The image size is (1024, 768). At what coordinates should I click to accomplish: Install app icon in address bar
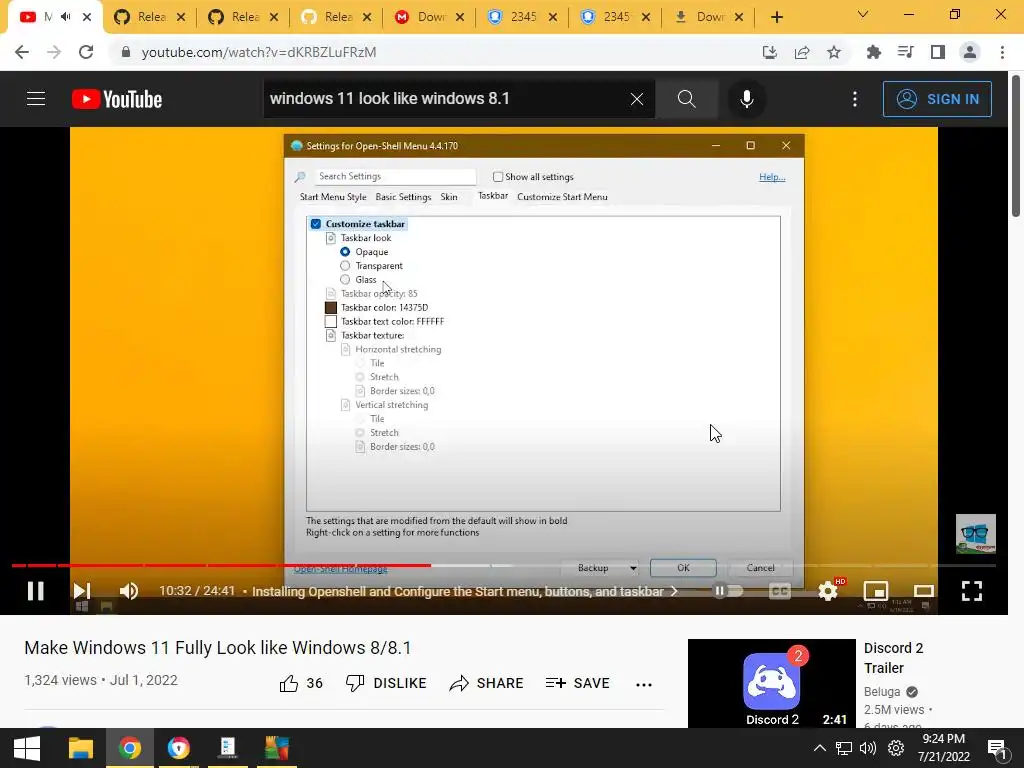pyautogui.click(x=770, y=52)
